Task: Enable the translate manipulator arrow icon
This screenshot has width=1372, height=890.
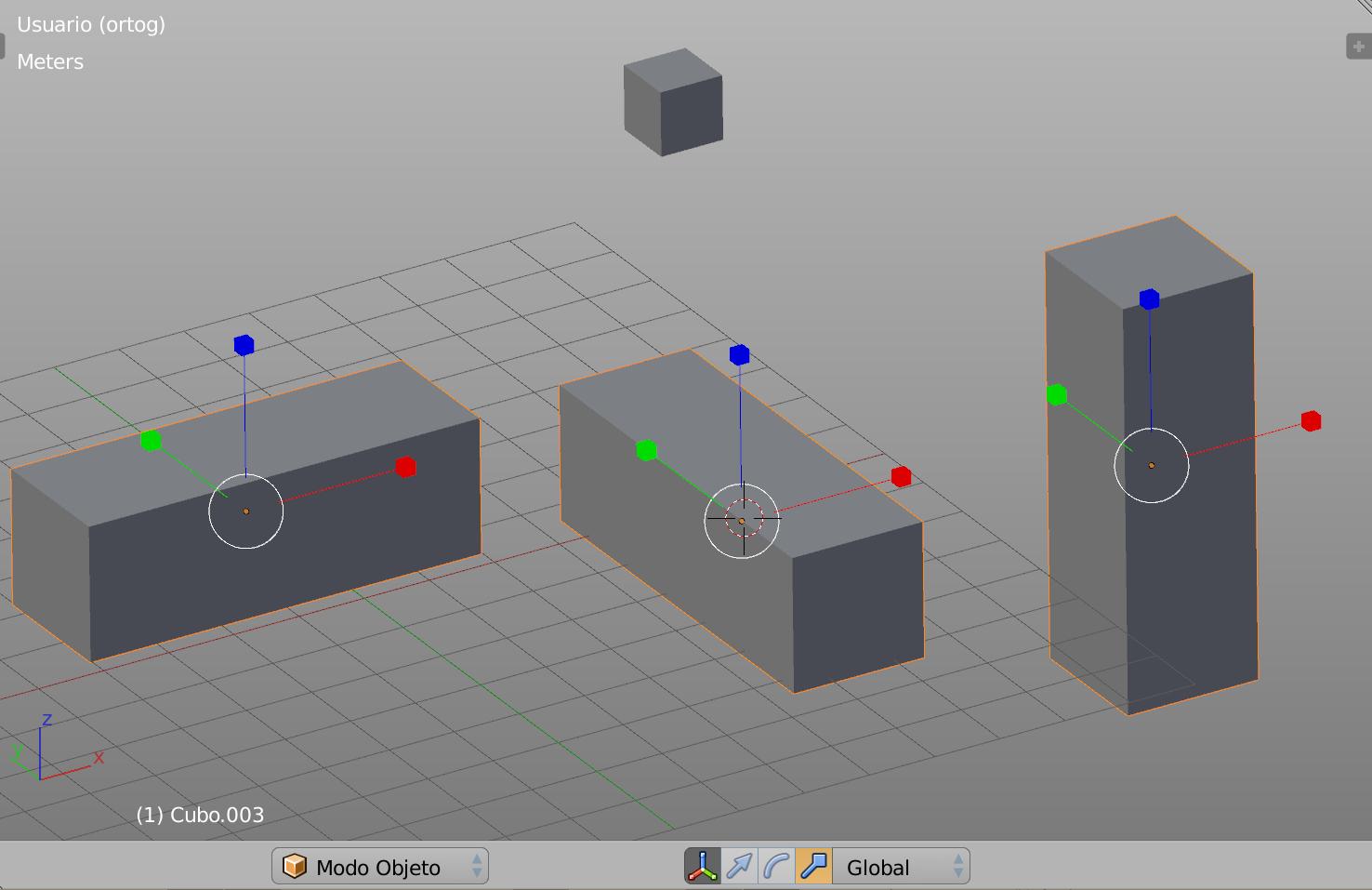Action: pyautogui.click(x=740, y=867)
